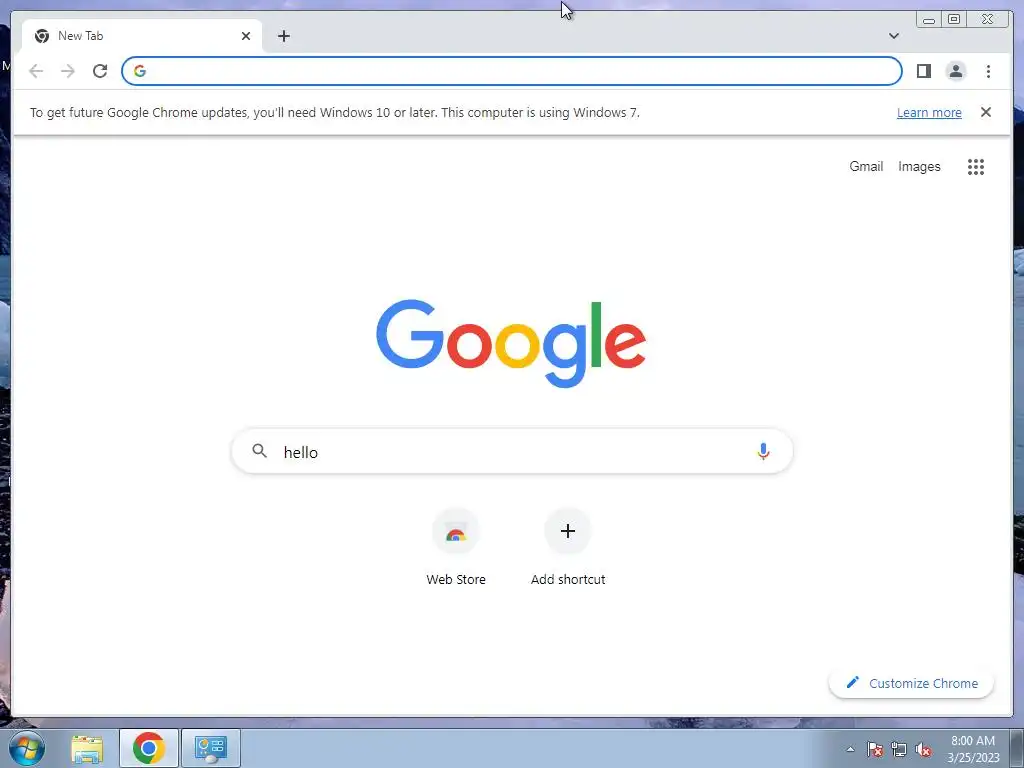
Task: Click the Web Store label
Action: [456, 579]
